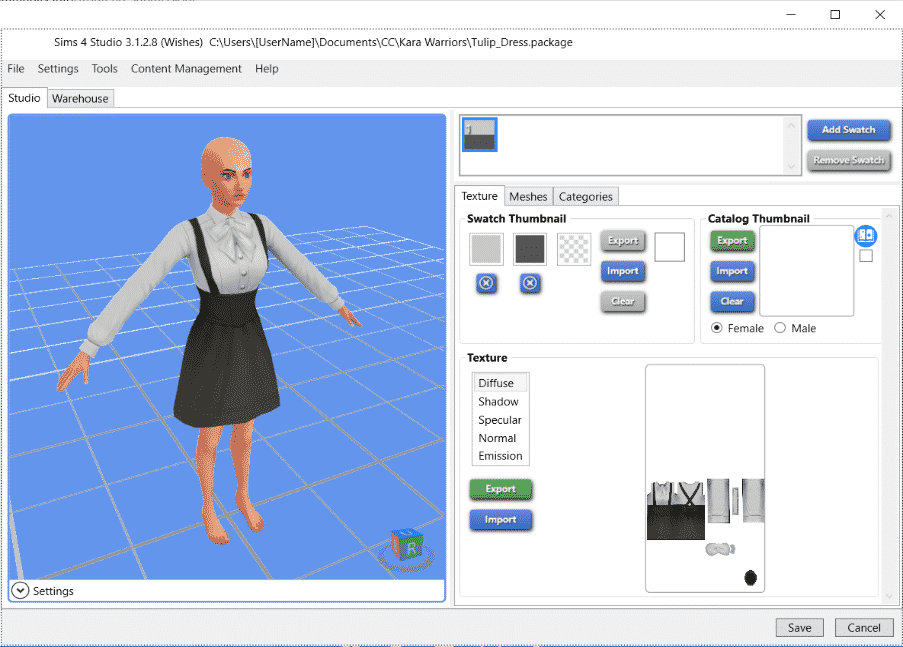Open the Content Management menu
The width and height of the screenshot is (903, 647).
coord(186,69)
